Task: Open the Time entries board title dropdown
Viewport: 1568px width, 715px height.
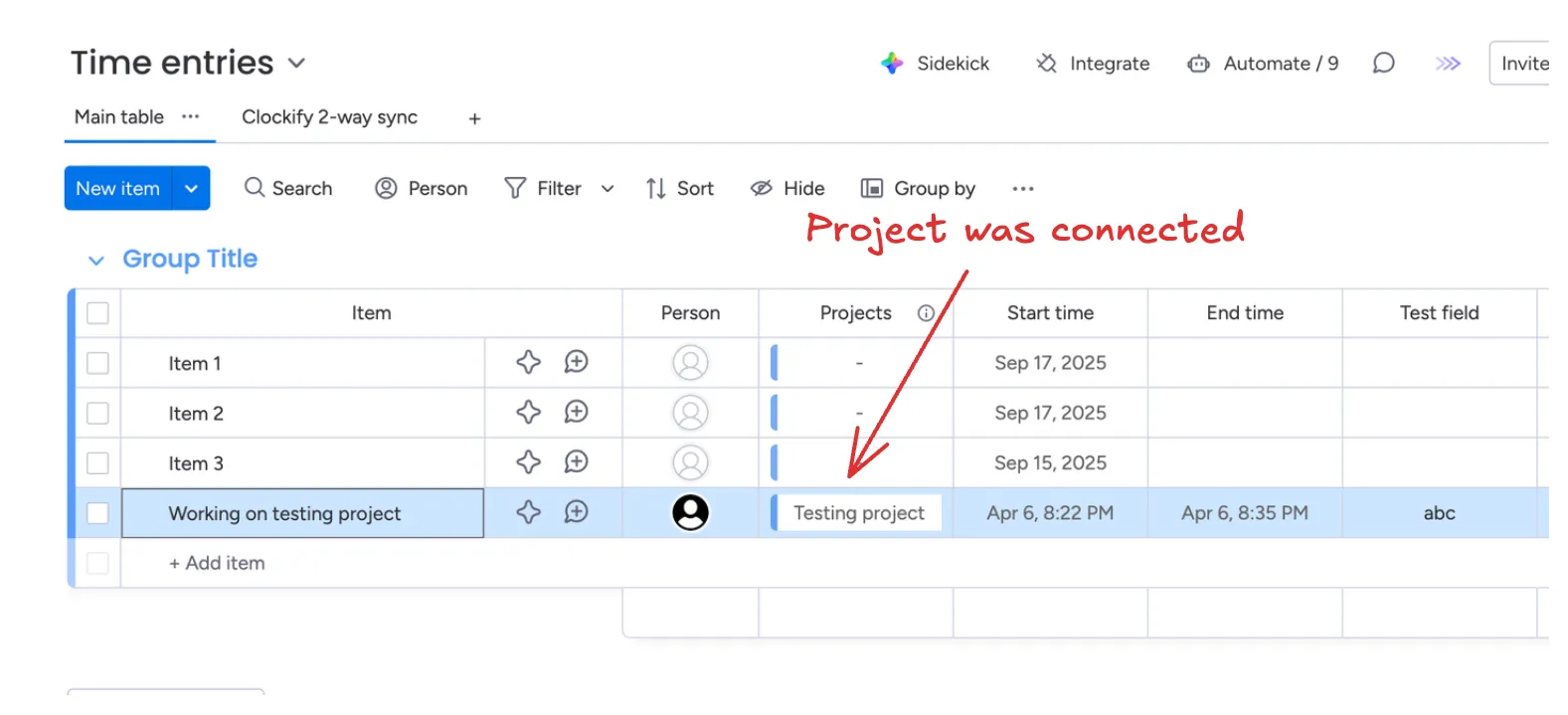Action: point(296,64)
